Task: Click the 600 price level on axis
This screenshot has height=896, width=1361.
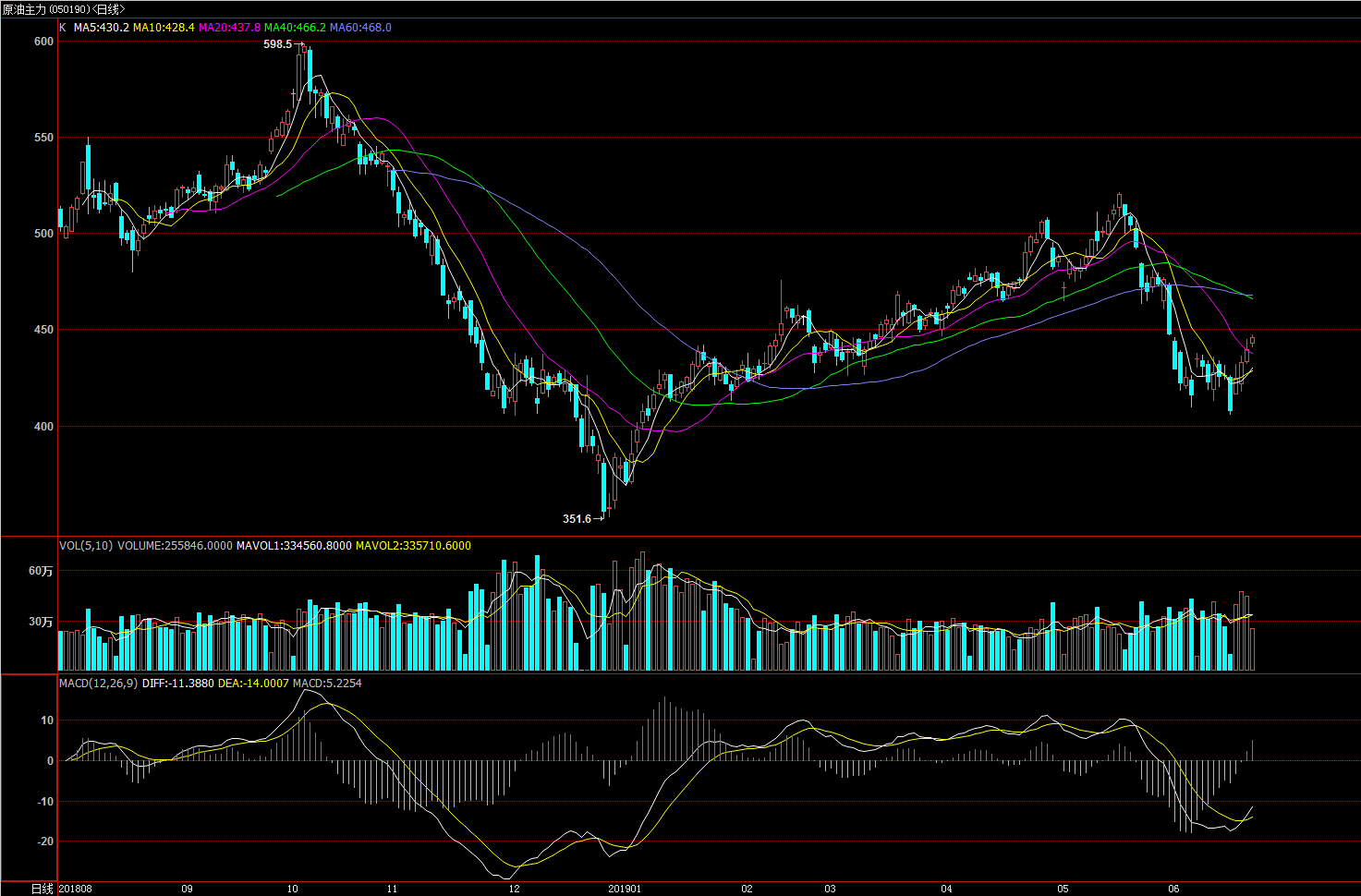Action: coord(43,42)
